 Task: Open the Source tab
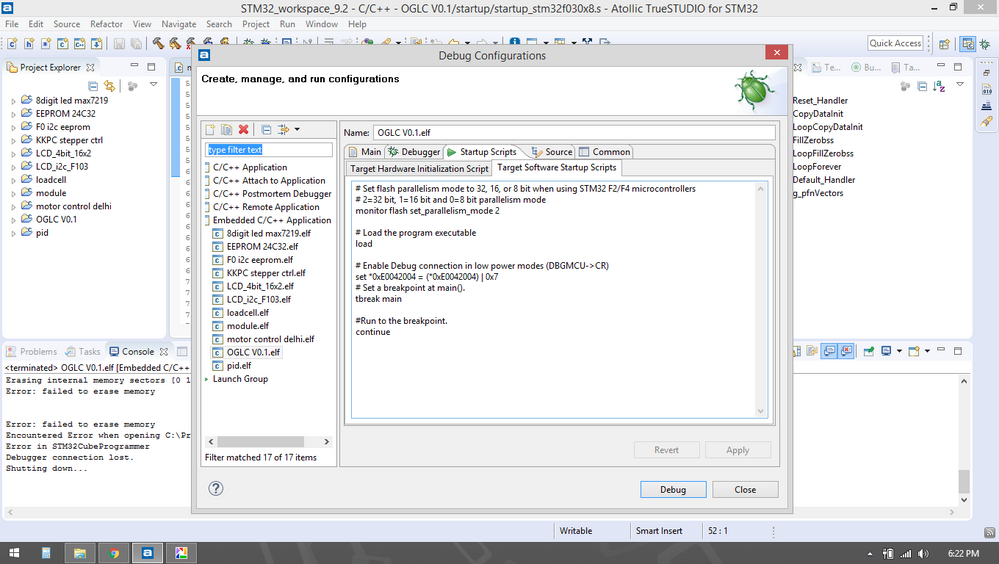coord(552,152)
